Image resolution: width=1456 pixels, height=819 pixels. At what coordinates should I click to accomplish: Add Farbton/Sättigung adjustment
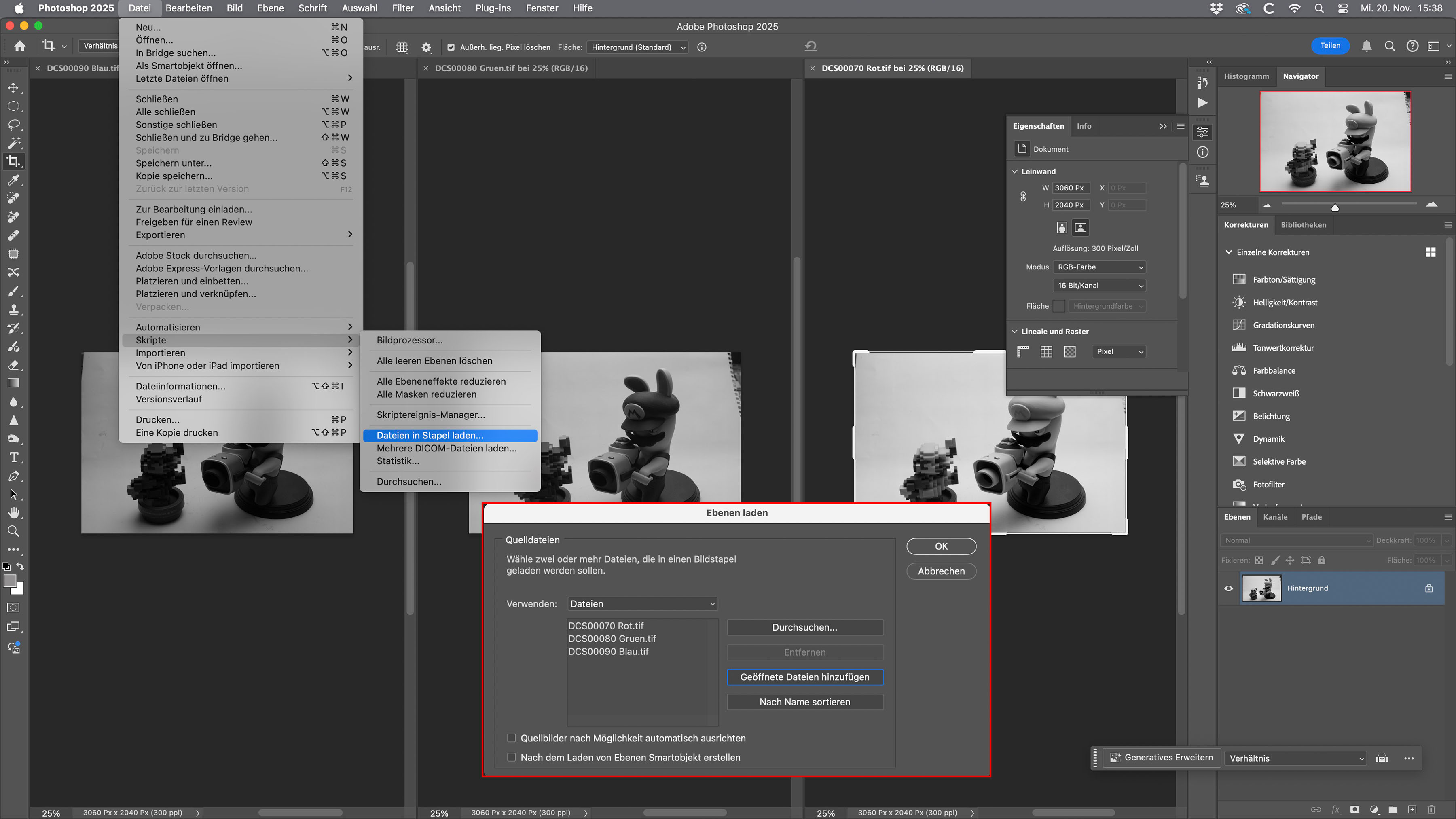1284,280
